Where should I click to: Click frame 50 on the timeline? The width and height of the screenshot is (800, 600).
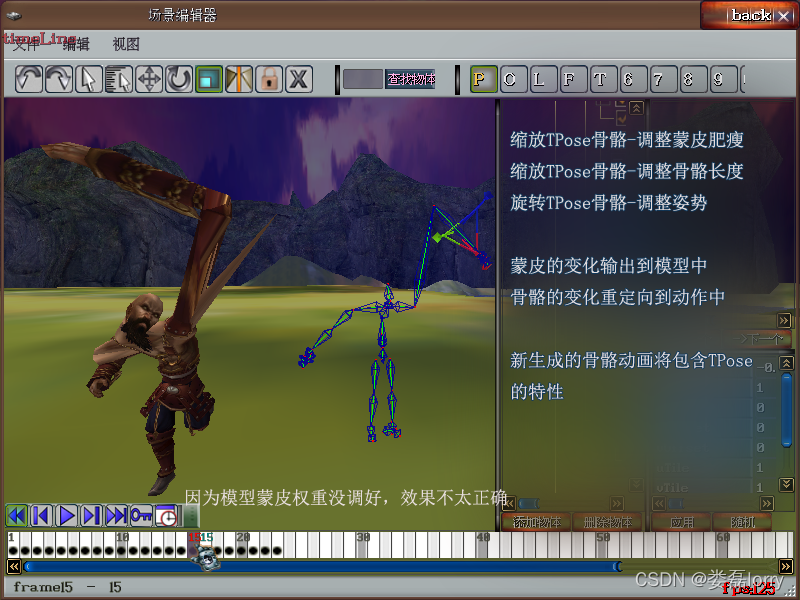click(x=603, y=544)
